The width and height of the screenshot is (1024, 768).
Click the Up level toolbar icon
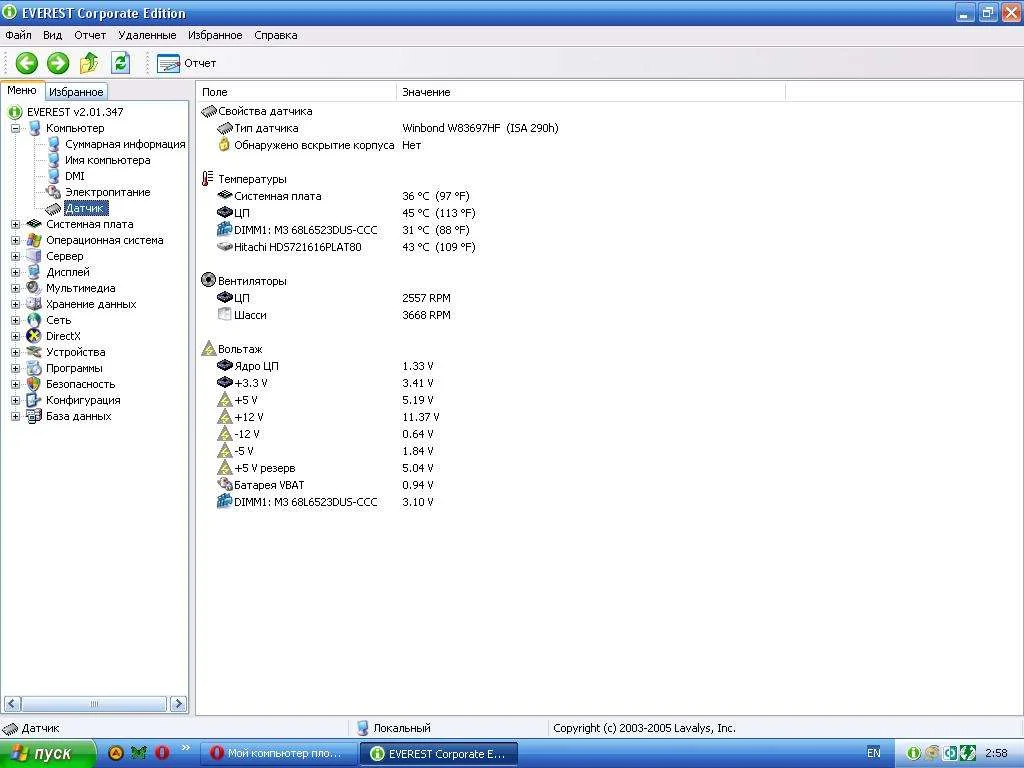pos(89,63)
